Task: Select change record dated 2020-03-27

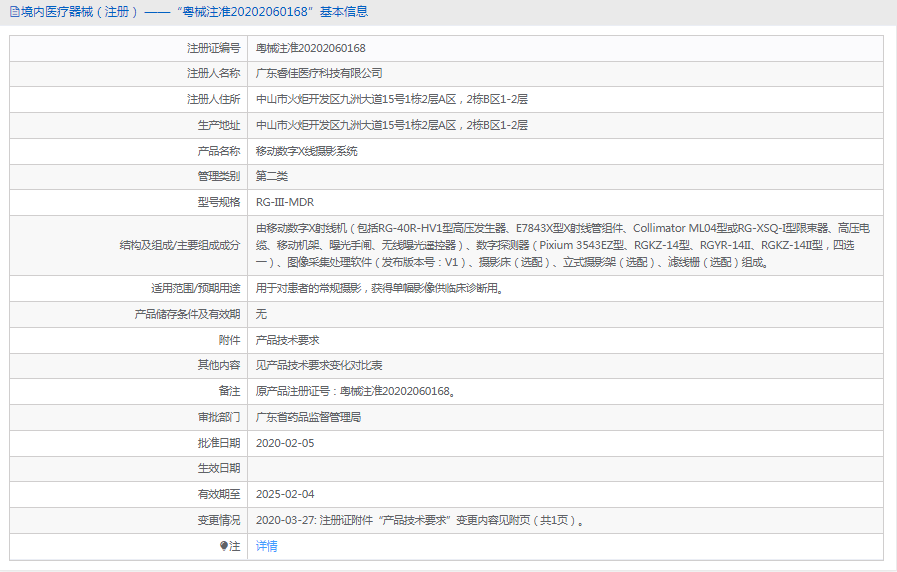Action: click(x=420, y=521)
